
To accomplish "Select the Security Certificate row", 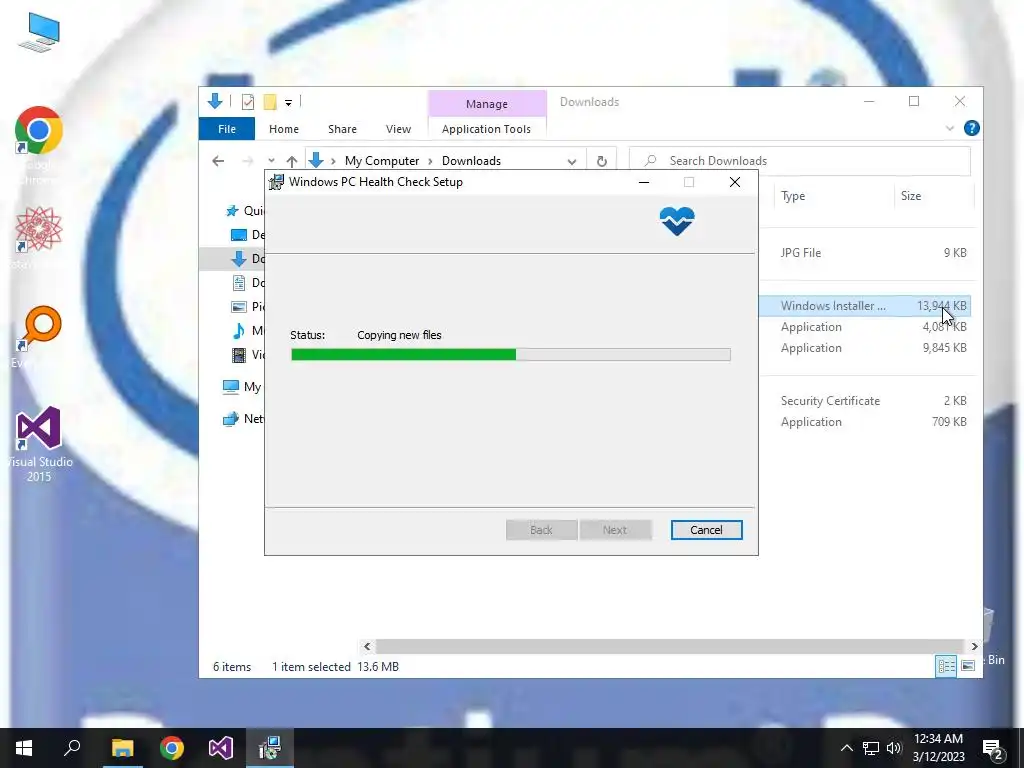I will pyautogui.click(x=865, y=401).
